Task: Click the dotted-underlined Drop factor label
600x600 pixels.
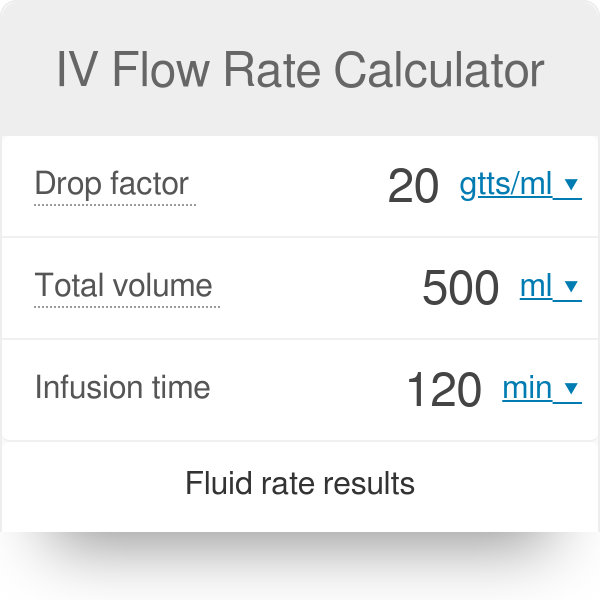Action: (x=111, y=184)
